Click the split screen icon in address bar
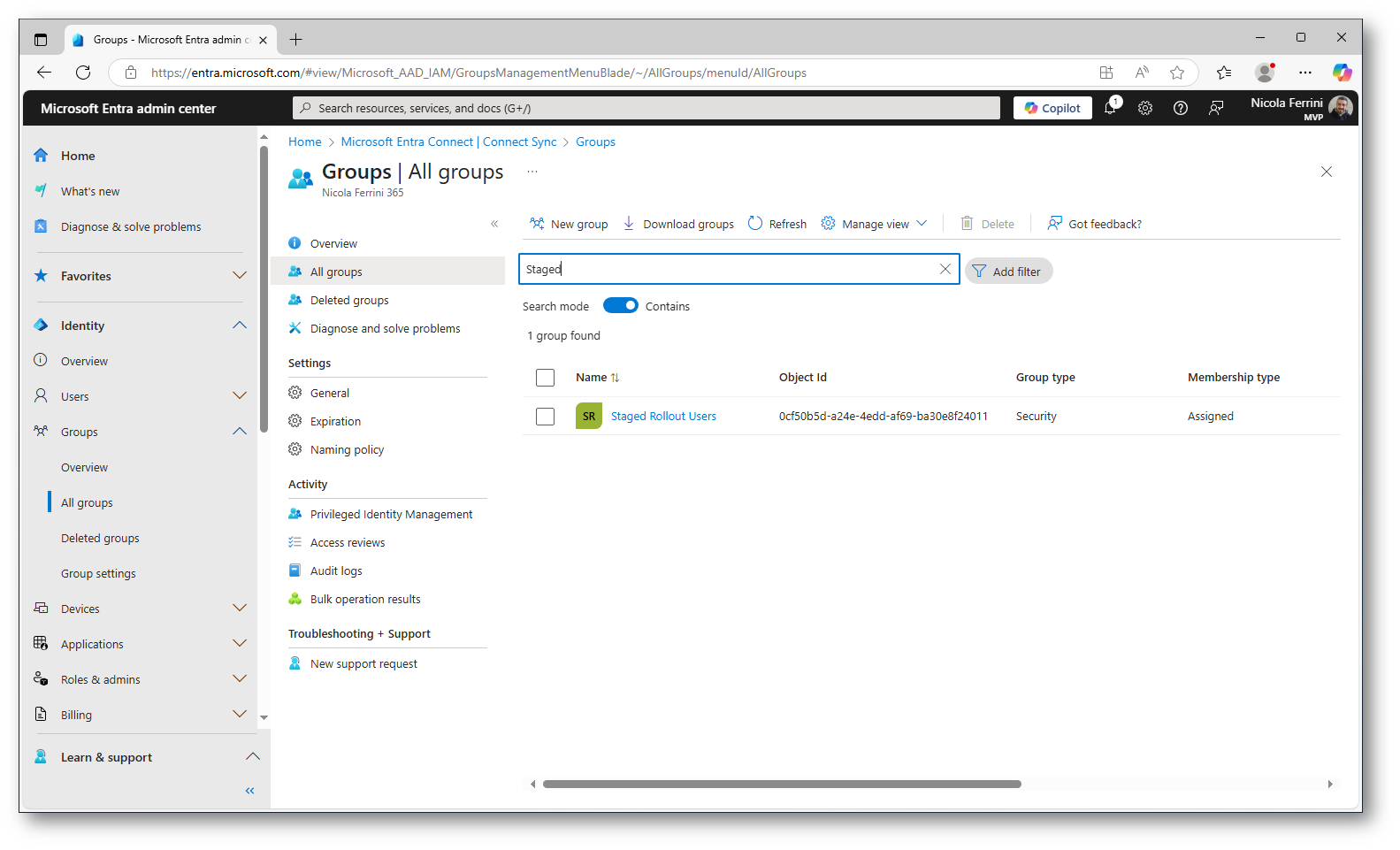This screenshot has height=850, width=1400. coord(1106,73)
